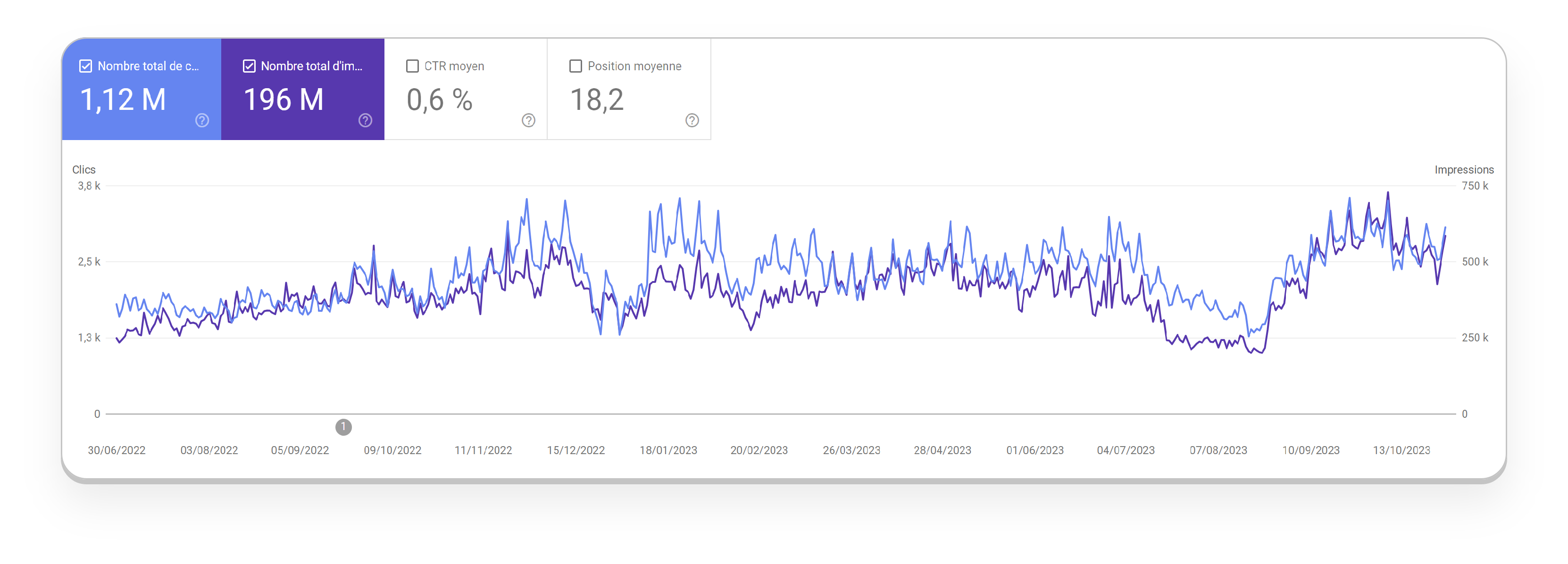
Task: Click the Clics axis title
Action: 84,170
